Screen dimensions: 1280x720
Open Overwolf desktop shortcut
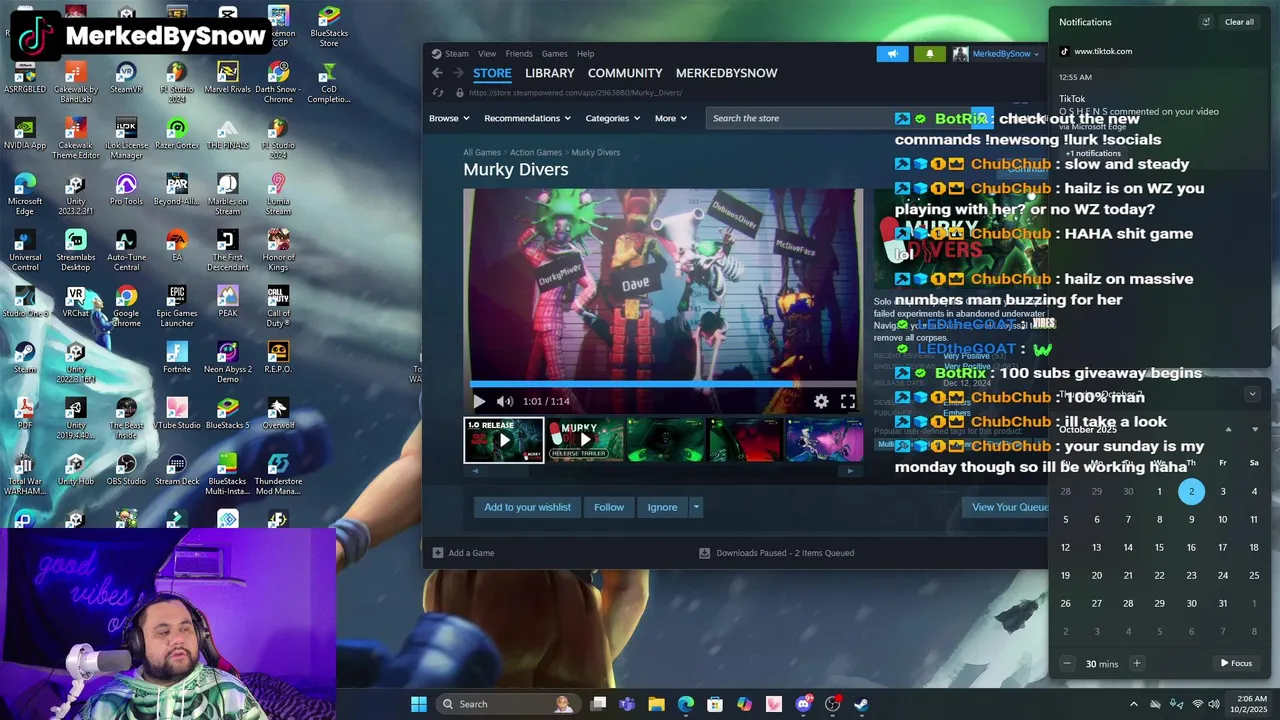pyautogui.click(x=278, y=414)
